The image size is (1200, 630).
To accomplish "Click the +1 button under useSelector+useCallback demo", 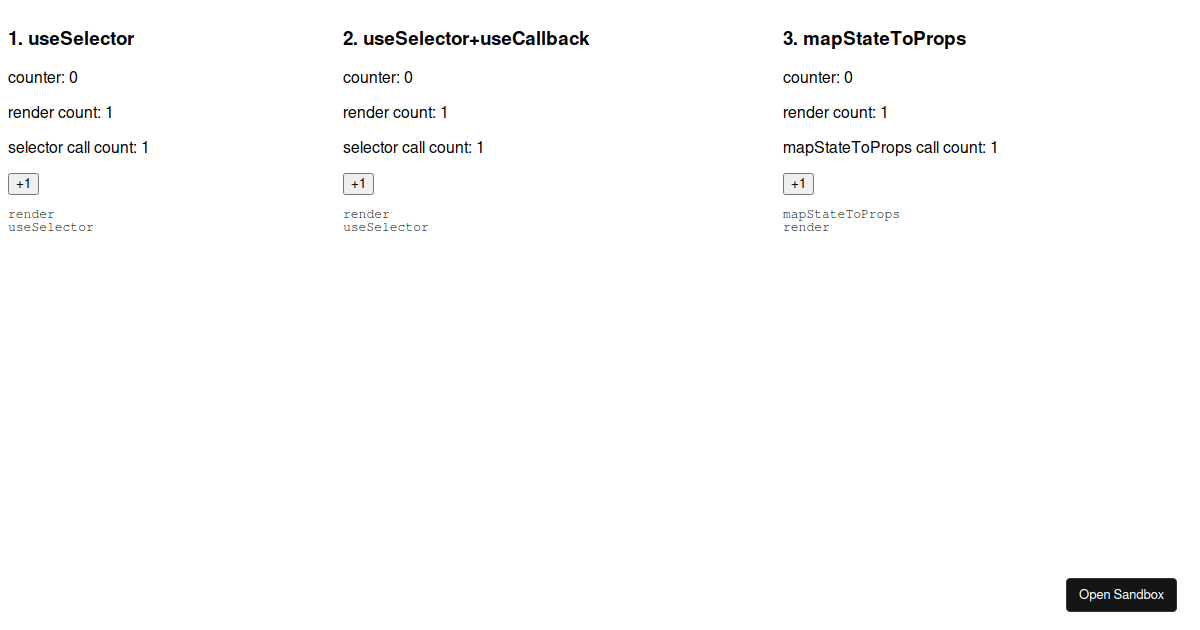I will pyautogui.click(x=357, y=183).
